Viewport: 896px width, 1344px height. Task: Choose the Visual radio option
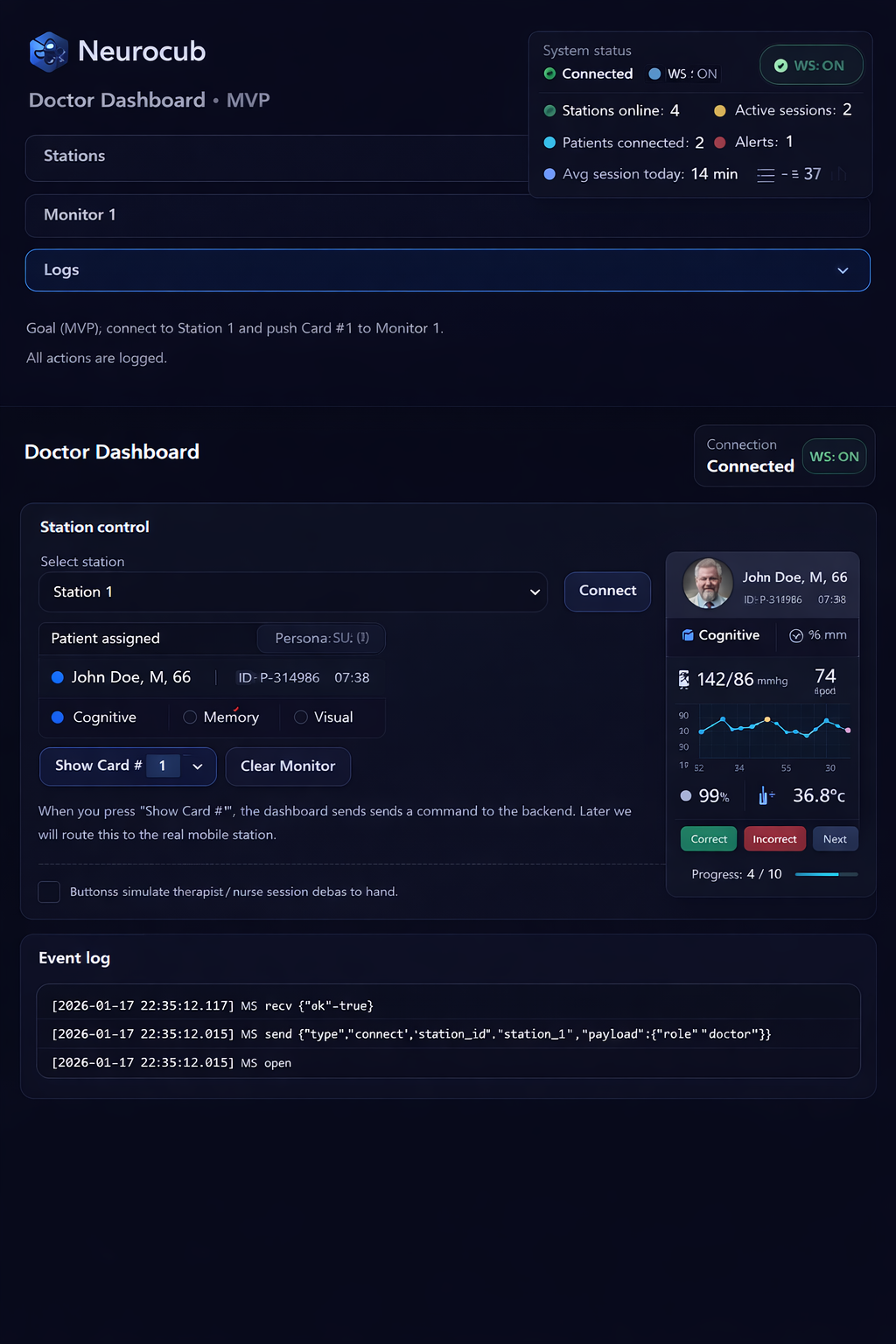(x=301, y=717)
